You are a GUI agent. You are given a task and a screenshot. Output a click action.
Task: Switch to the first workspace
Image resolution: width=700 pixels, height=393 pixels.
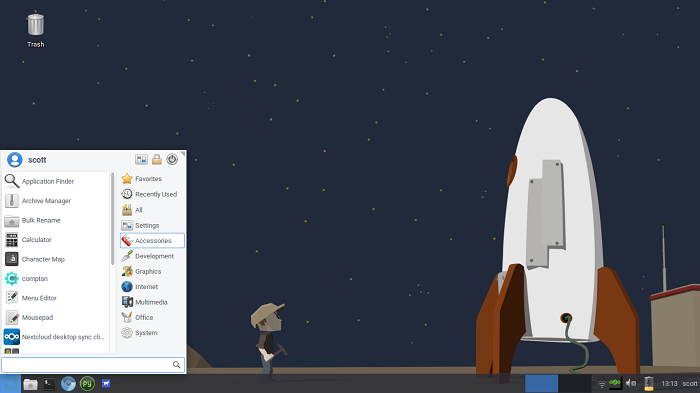[x=542, y=384]
